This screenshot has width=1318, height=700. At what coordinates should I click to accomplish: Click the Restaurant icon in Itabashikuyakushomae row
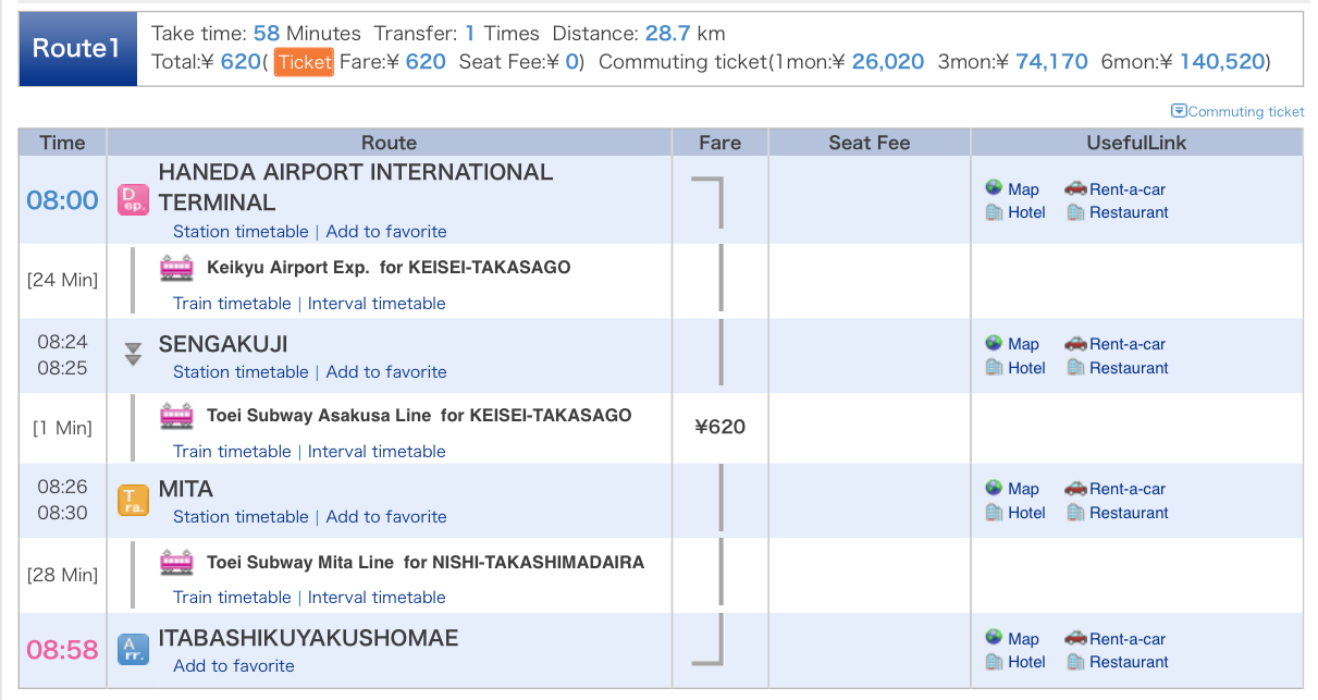point(1075,661)
